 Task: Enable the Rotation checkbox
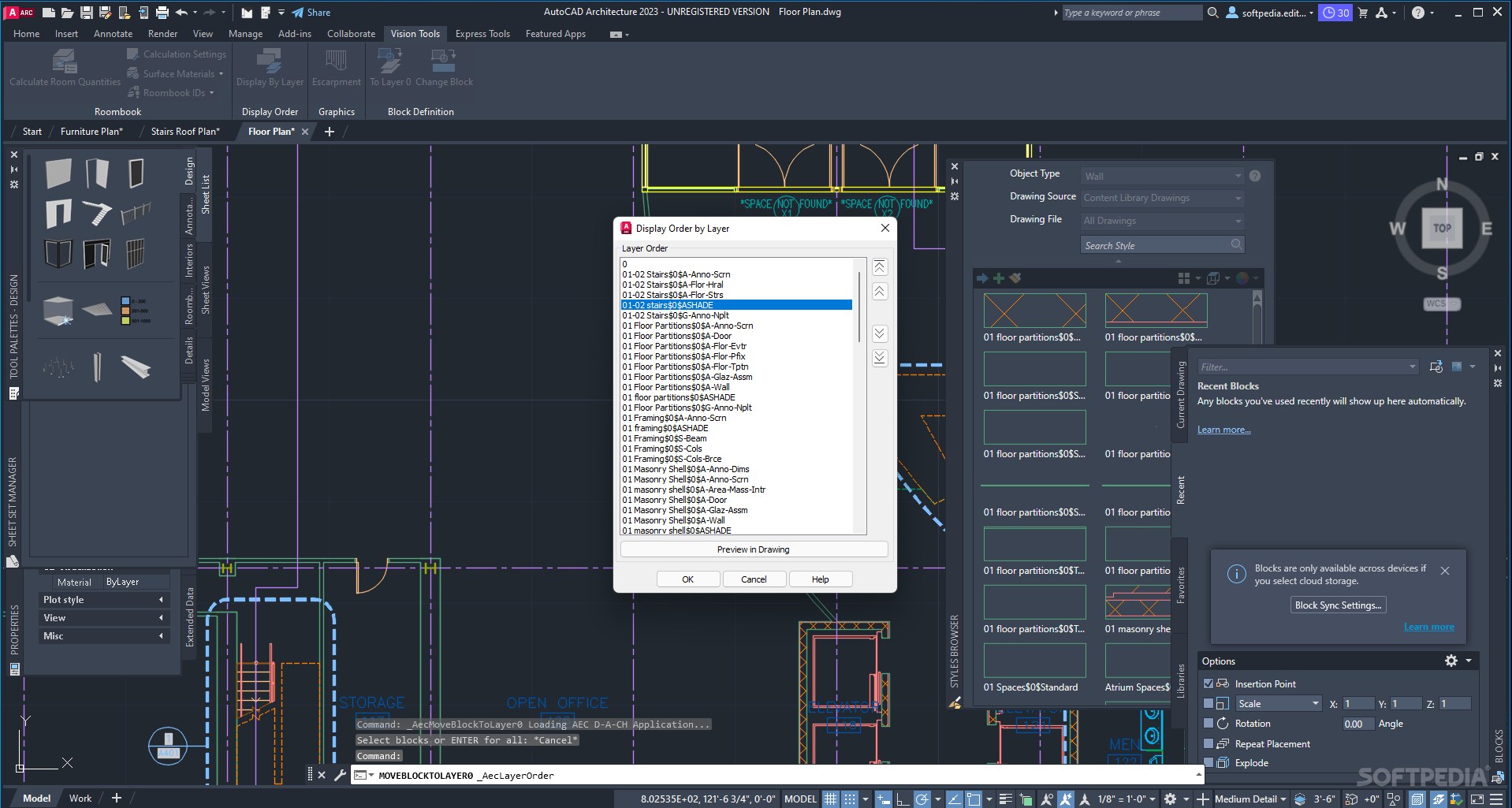[x=1208, y=723]
